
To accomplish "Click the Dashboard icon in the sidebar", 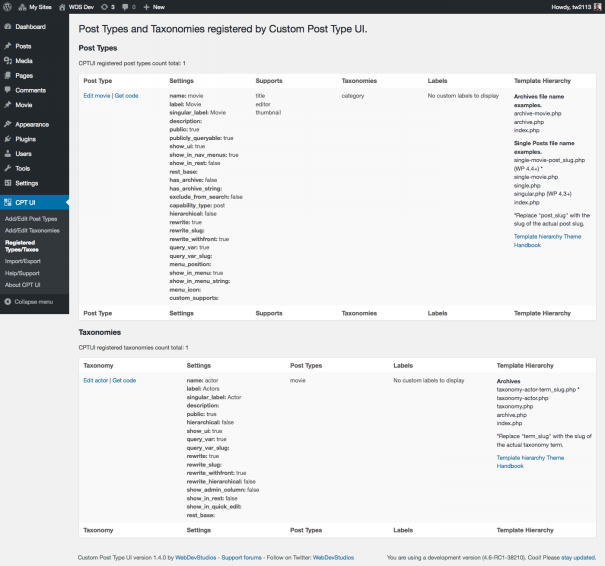I will click(x=8, y=27).
